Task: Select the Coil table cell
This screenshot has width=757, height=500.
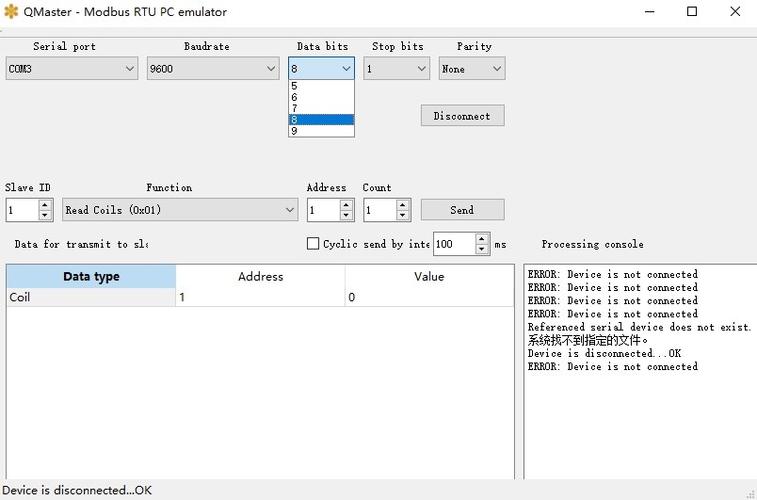Action: pos(91,297)
